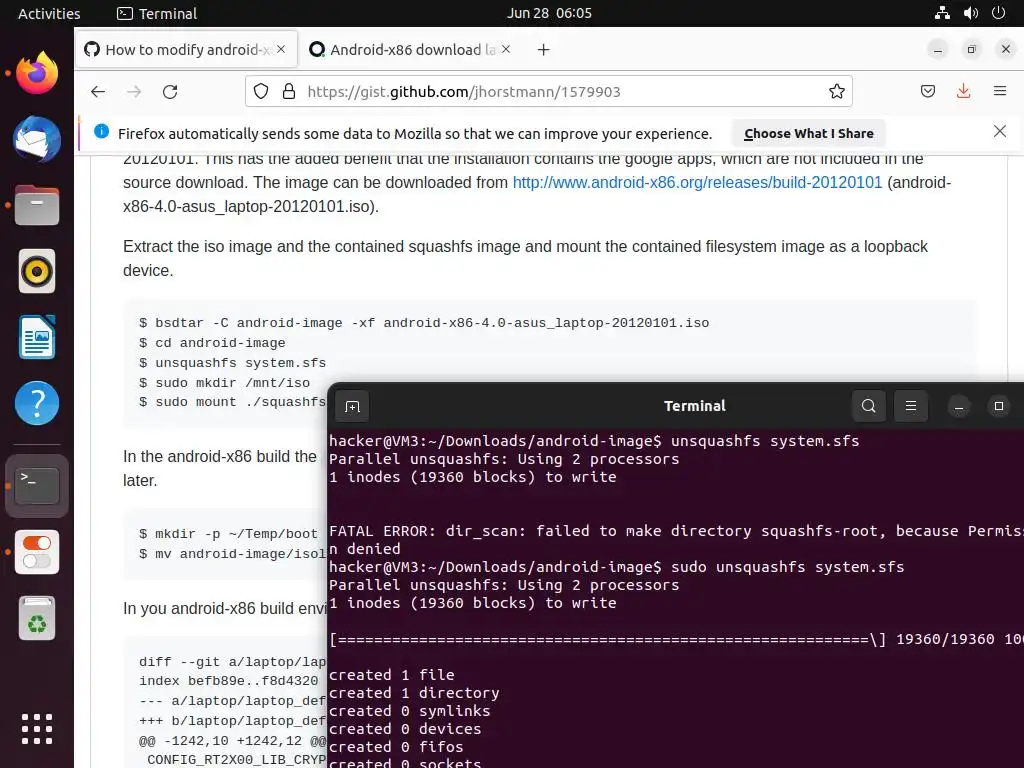Launch Thunderbird mail from the dock
The image size is (1024, 768).
click(37, 139)
